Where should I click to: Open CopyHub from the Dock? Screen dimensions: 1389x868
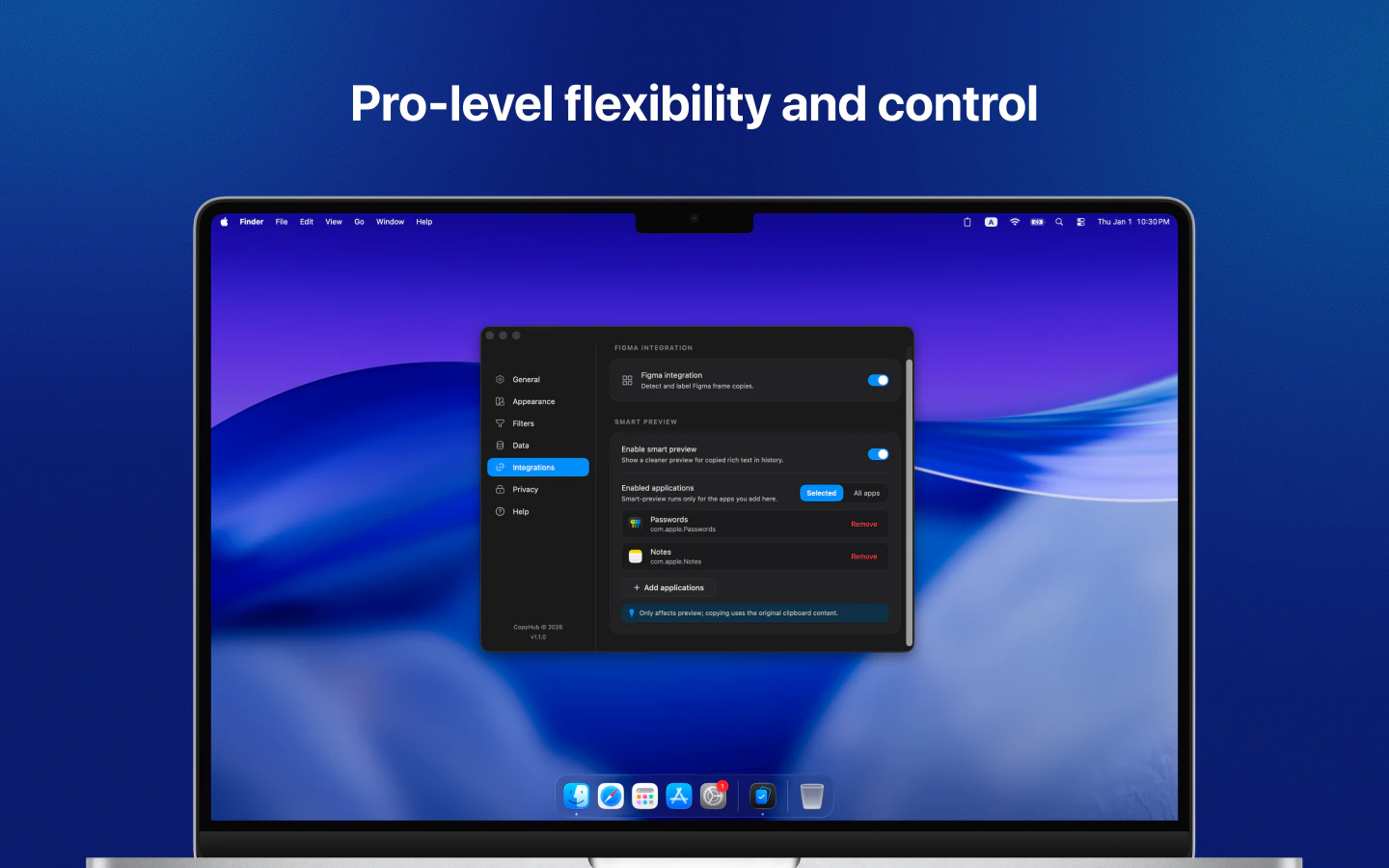click(x=762, y=796)
